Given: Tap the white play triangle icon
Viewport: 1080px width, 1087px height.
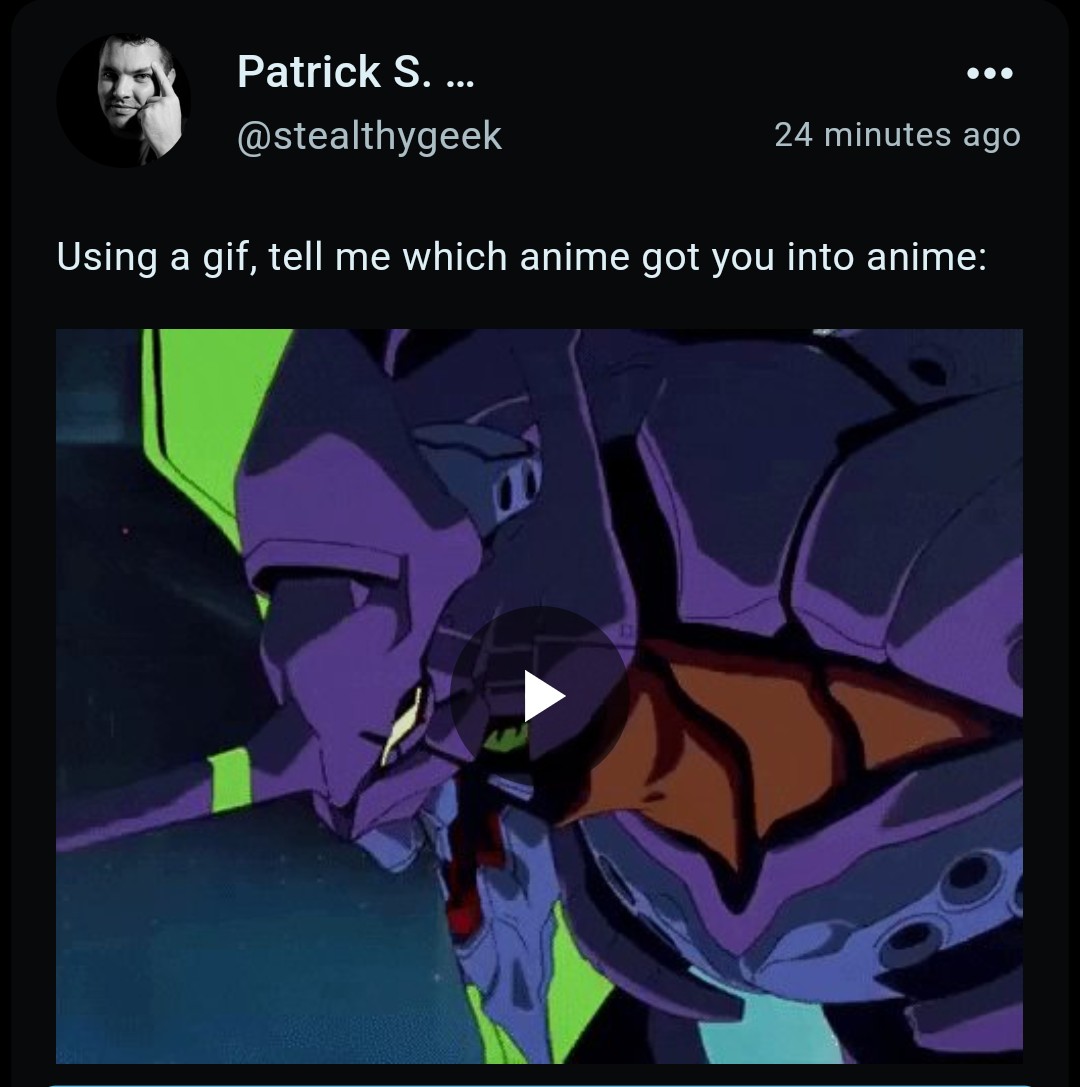Looking at the screenshot, I should (x=544, y=696).
